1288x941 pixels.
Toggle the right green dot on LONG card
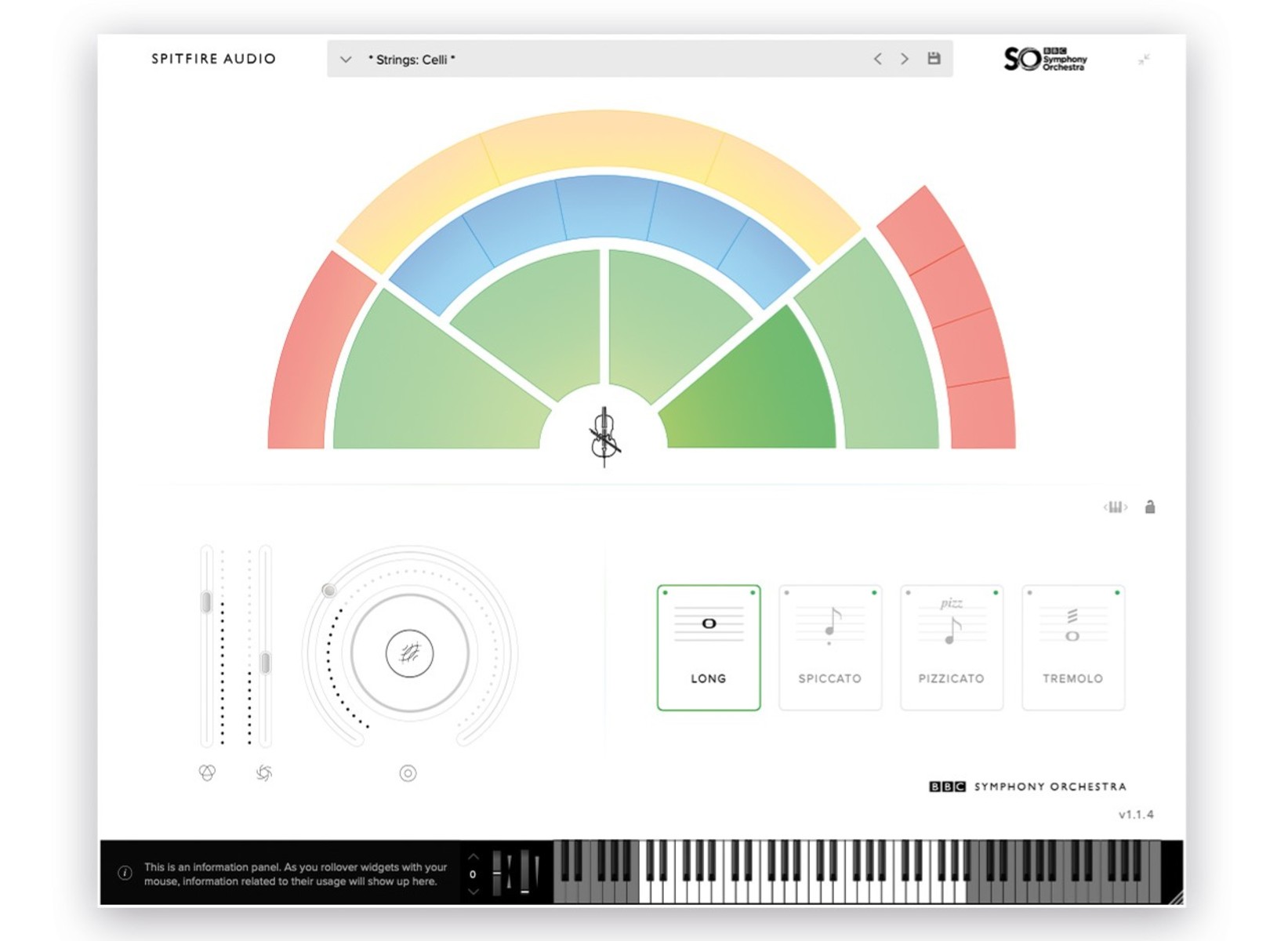click(753, 593)
